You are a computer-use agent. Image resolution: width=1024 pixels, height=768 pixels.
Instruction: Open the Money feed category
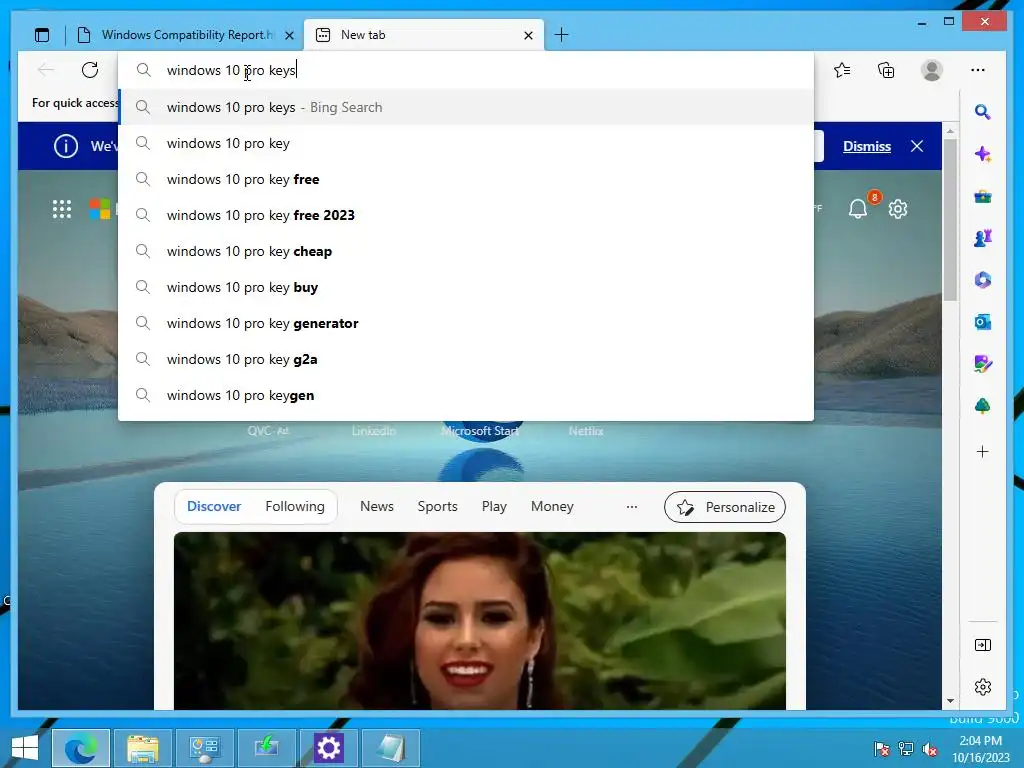[552, 506]
